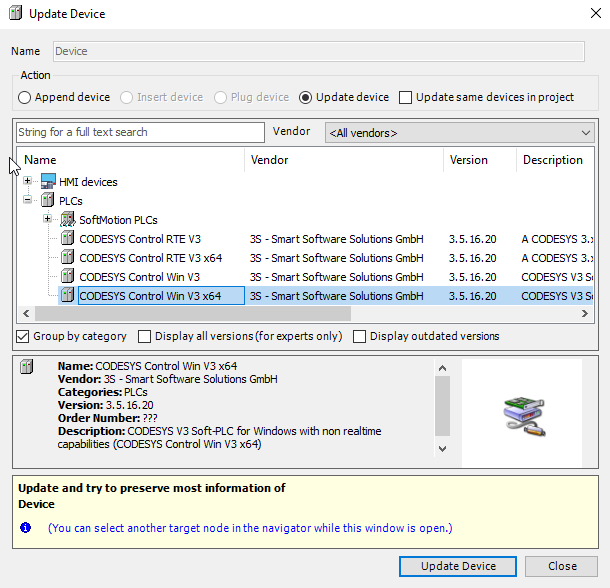
Task: Click the CODESYS Control RTE V3 device icon
Action: tap(67, 239)
